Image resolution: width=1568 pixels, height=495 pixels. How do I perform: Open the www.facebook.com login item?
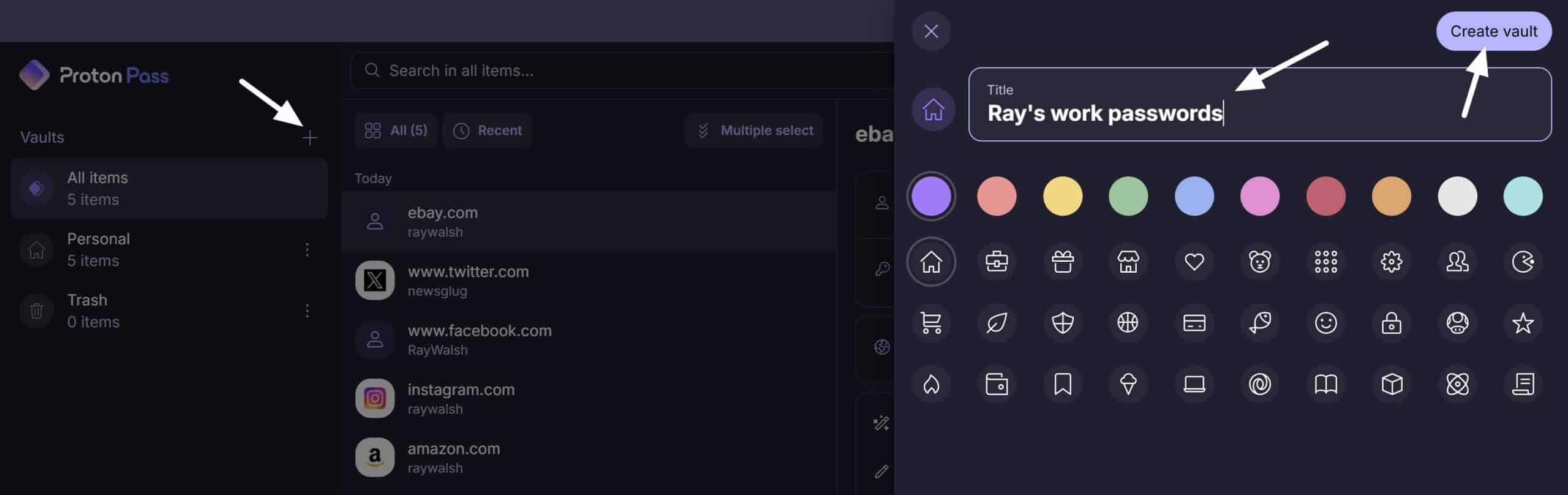click(x=589, y=339)
